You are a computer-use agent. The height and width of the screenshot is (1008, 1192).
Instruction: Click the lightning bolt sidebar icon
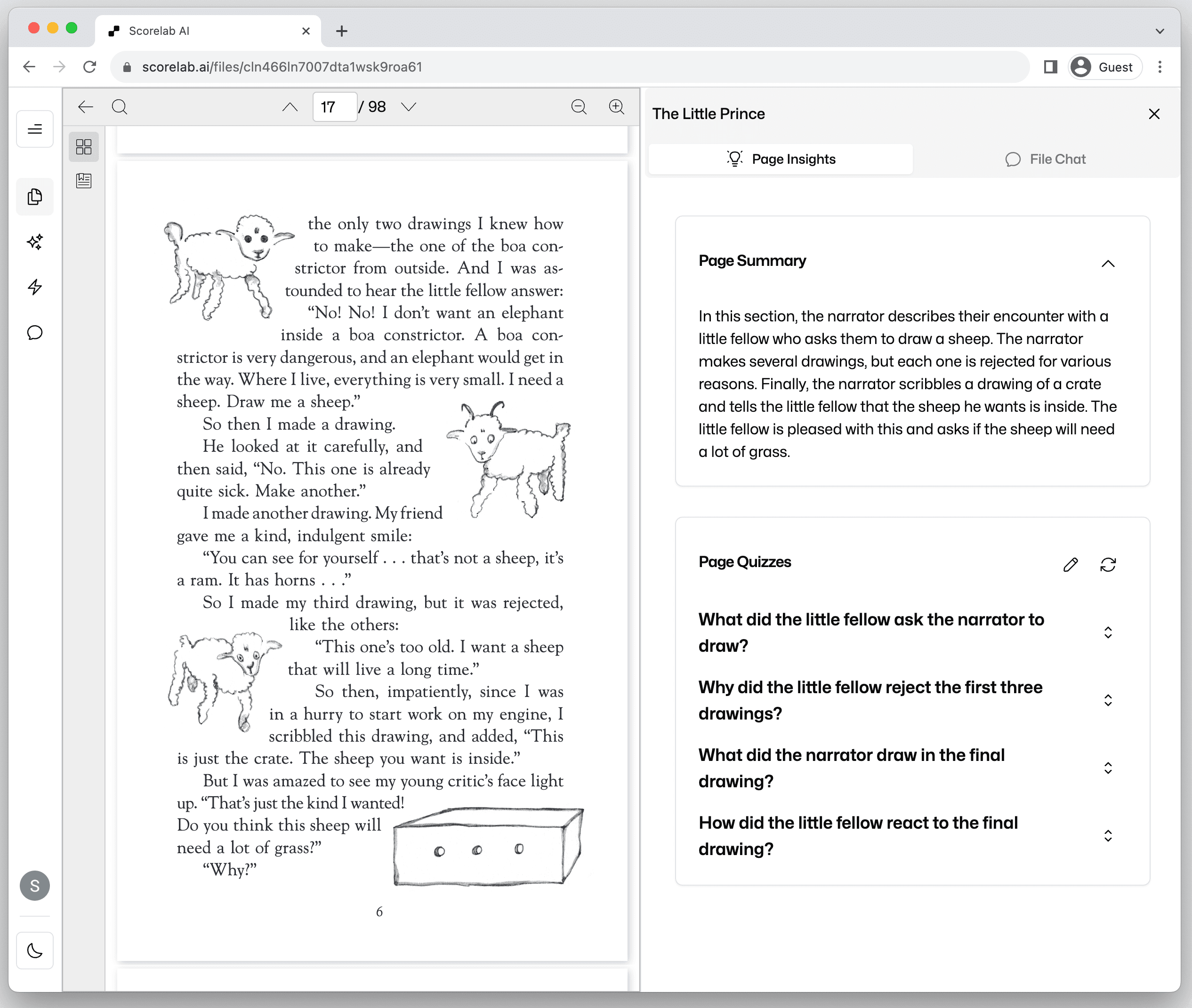[x=35, y=287]
